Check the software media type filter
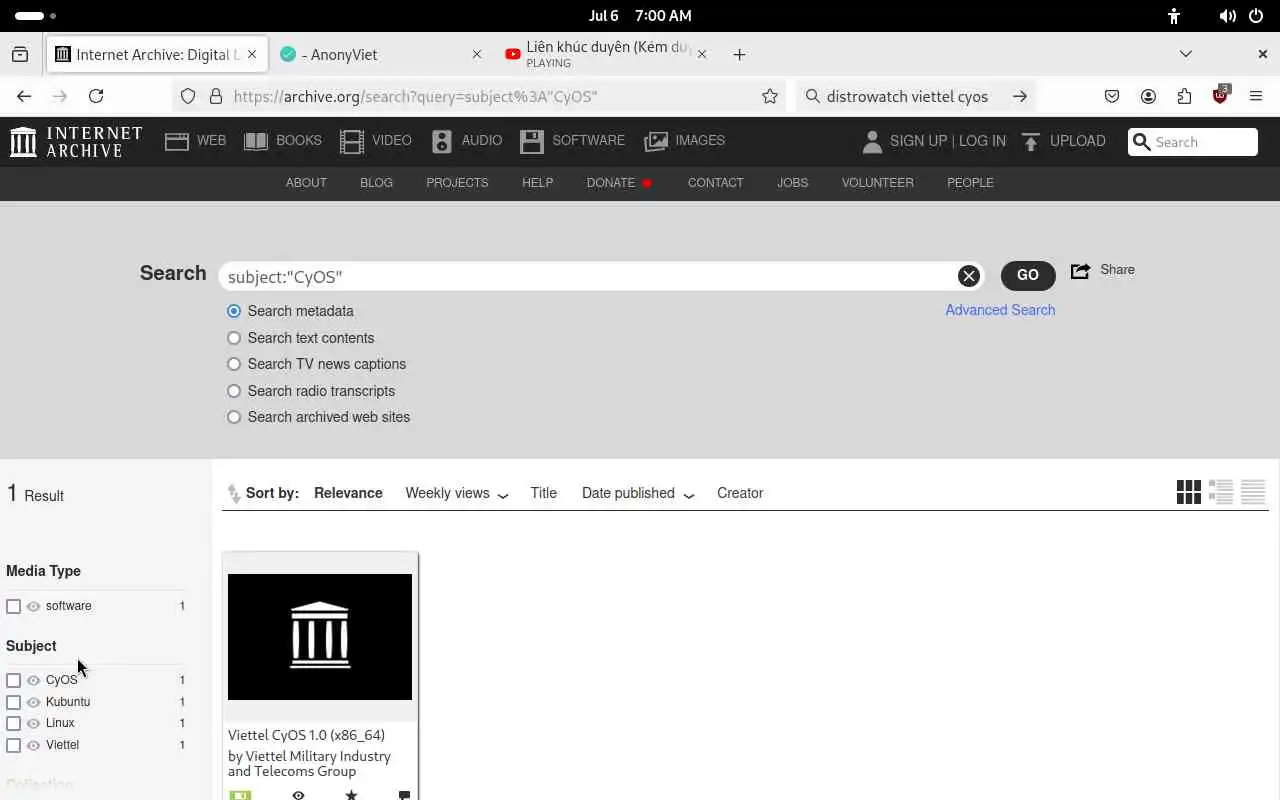 tap(13, 606)
